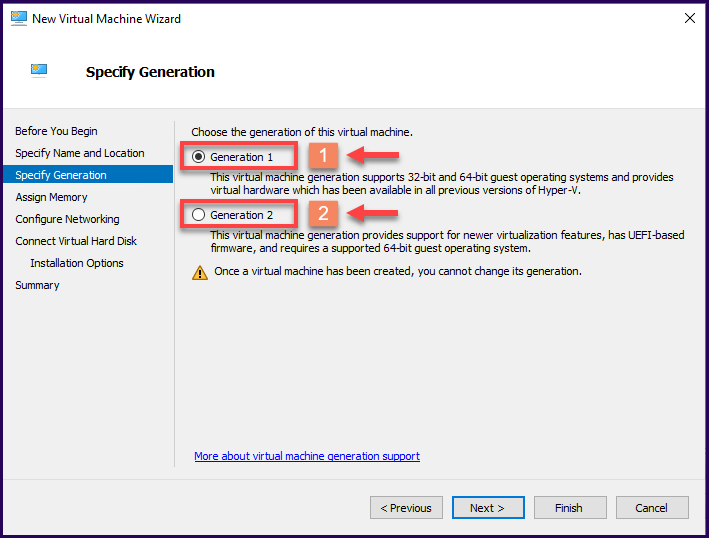Open the Connect Virtual Hard Disk step
The width and height of the screenshot is (709, 538).
click(76, 241)
